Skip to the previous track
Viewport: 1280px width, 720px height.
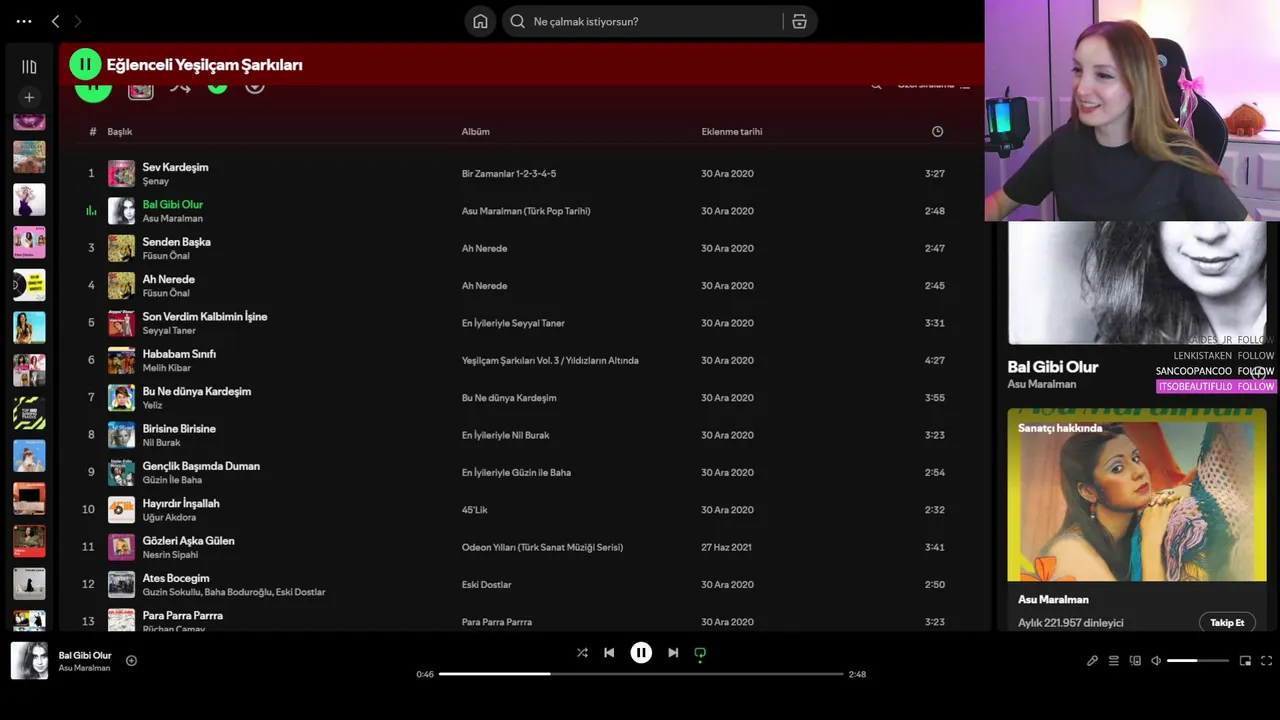point(609,653)
